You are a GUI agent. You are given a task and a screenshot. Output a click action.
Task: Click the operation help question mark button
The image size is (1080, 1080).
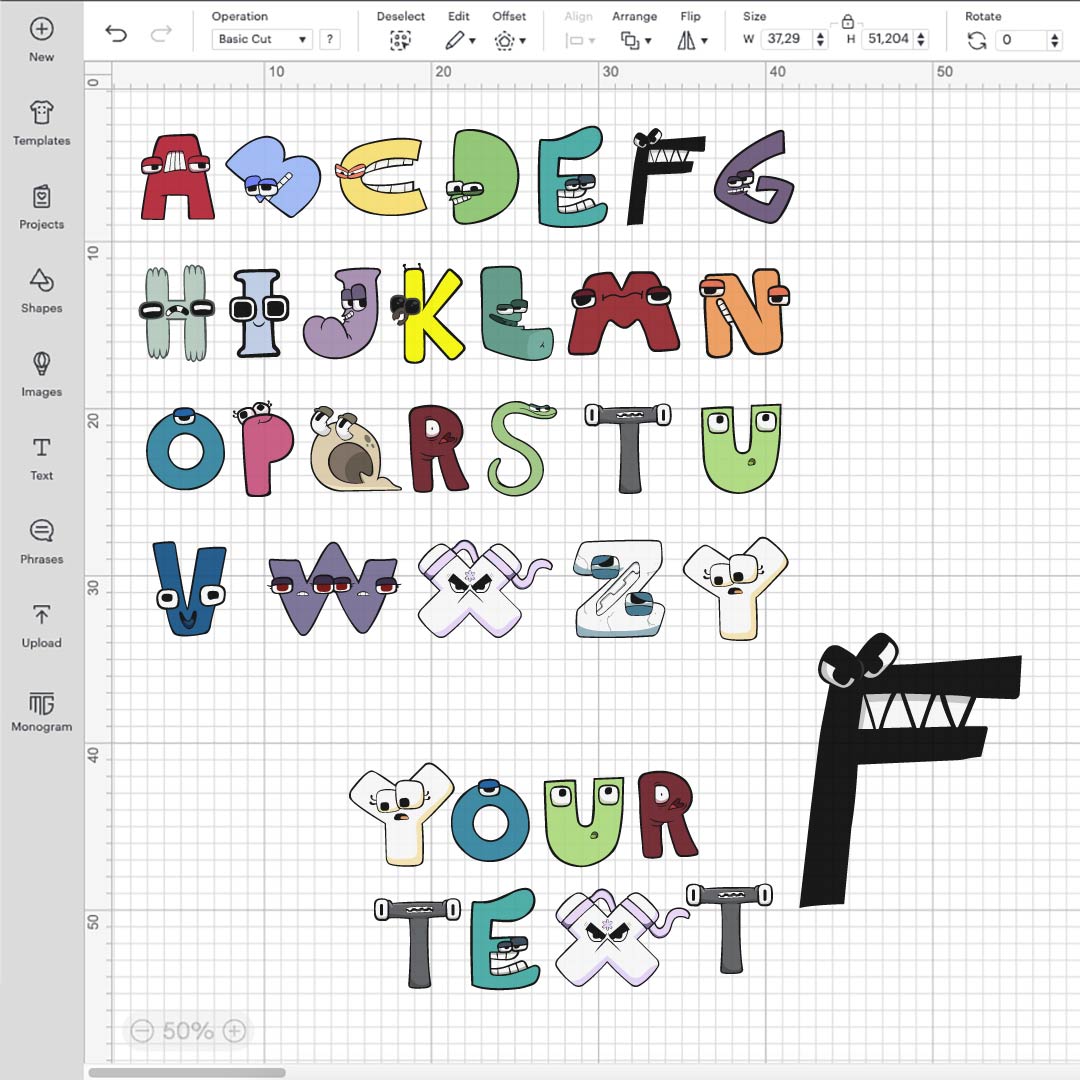329,40
